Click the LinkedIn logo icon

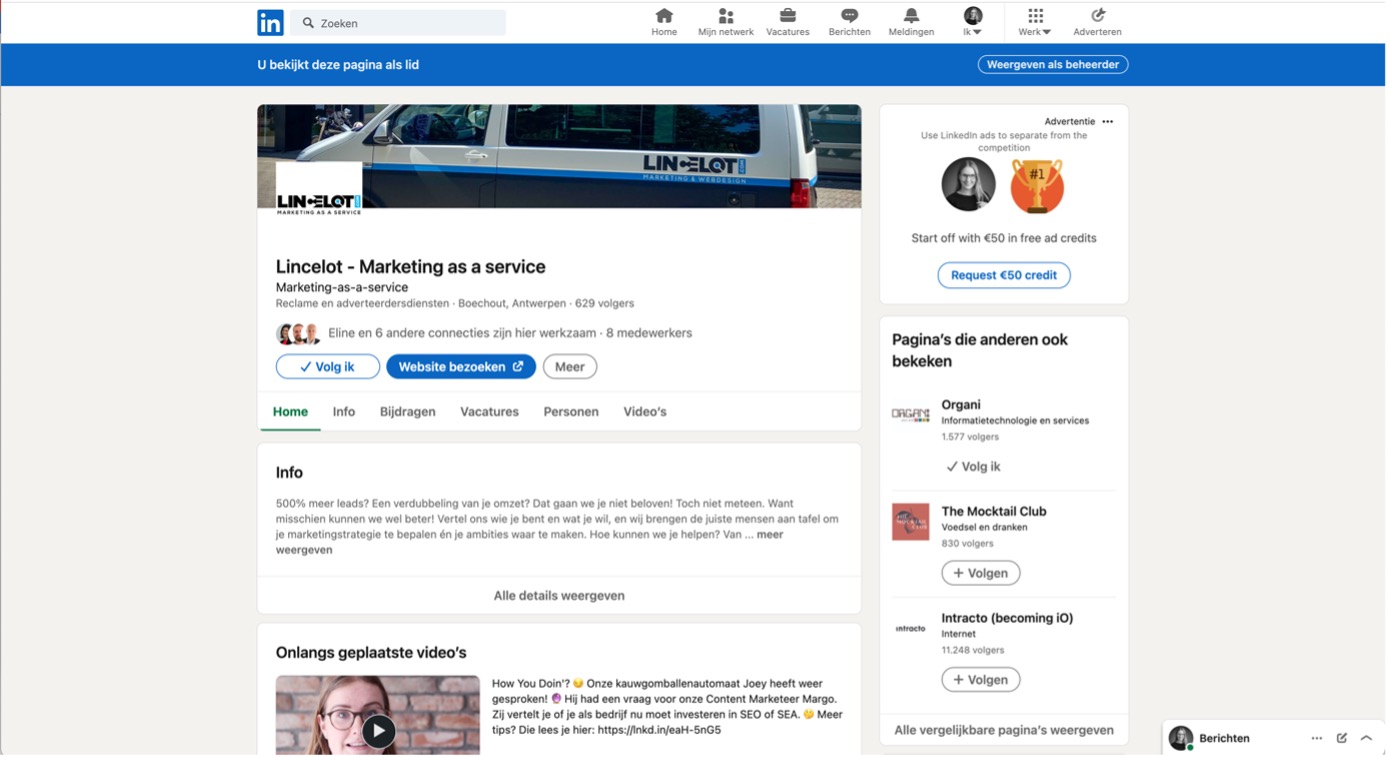pyautogui.click(x=270, y=23)
